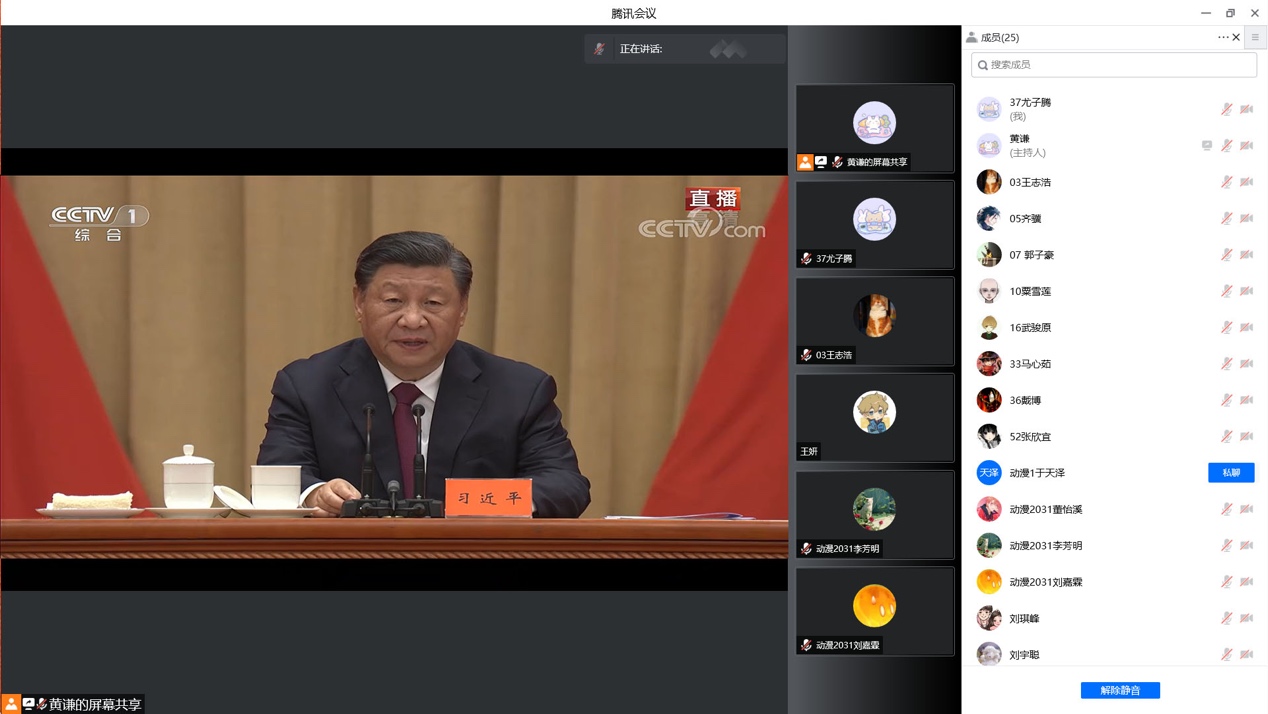Click the 解除静音 unmute button
This screenshot has width=1268, height=714.
[x=1120, y=690]
